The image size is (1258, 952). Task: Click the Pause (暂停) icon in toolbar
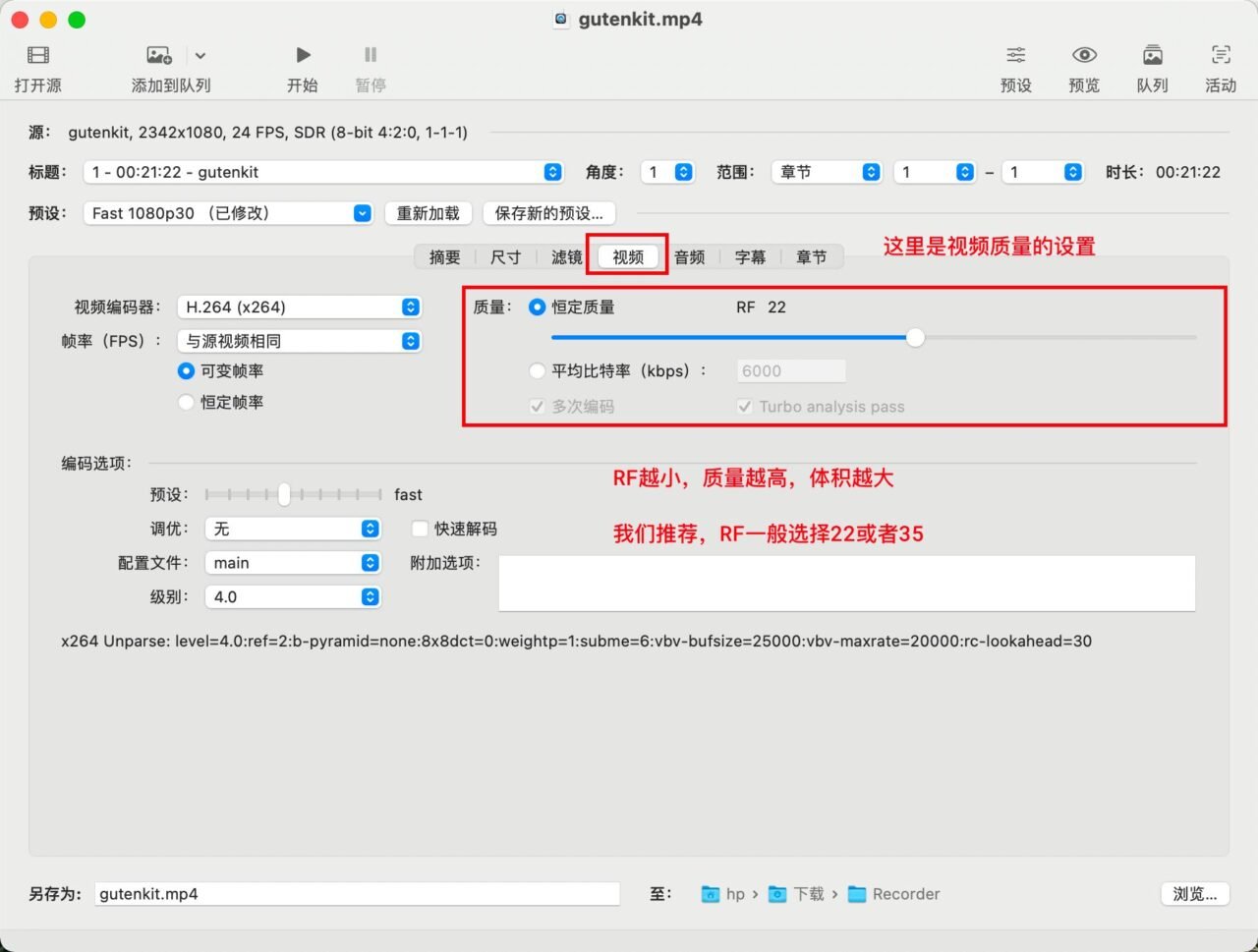tap(371, 56)
